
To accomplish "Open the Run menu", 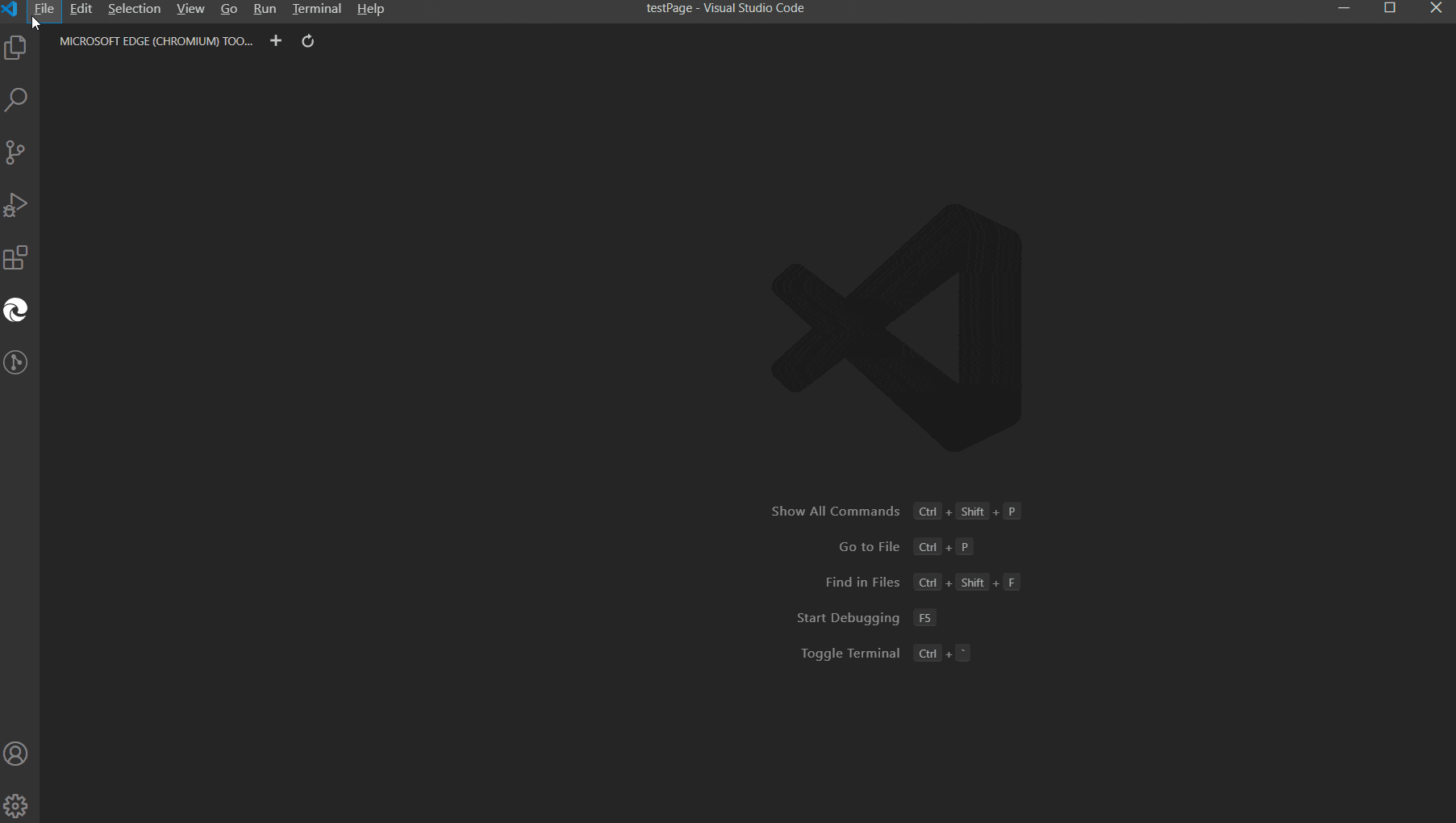I will click(265, 8).
